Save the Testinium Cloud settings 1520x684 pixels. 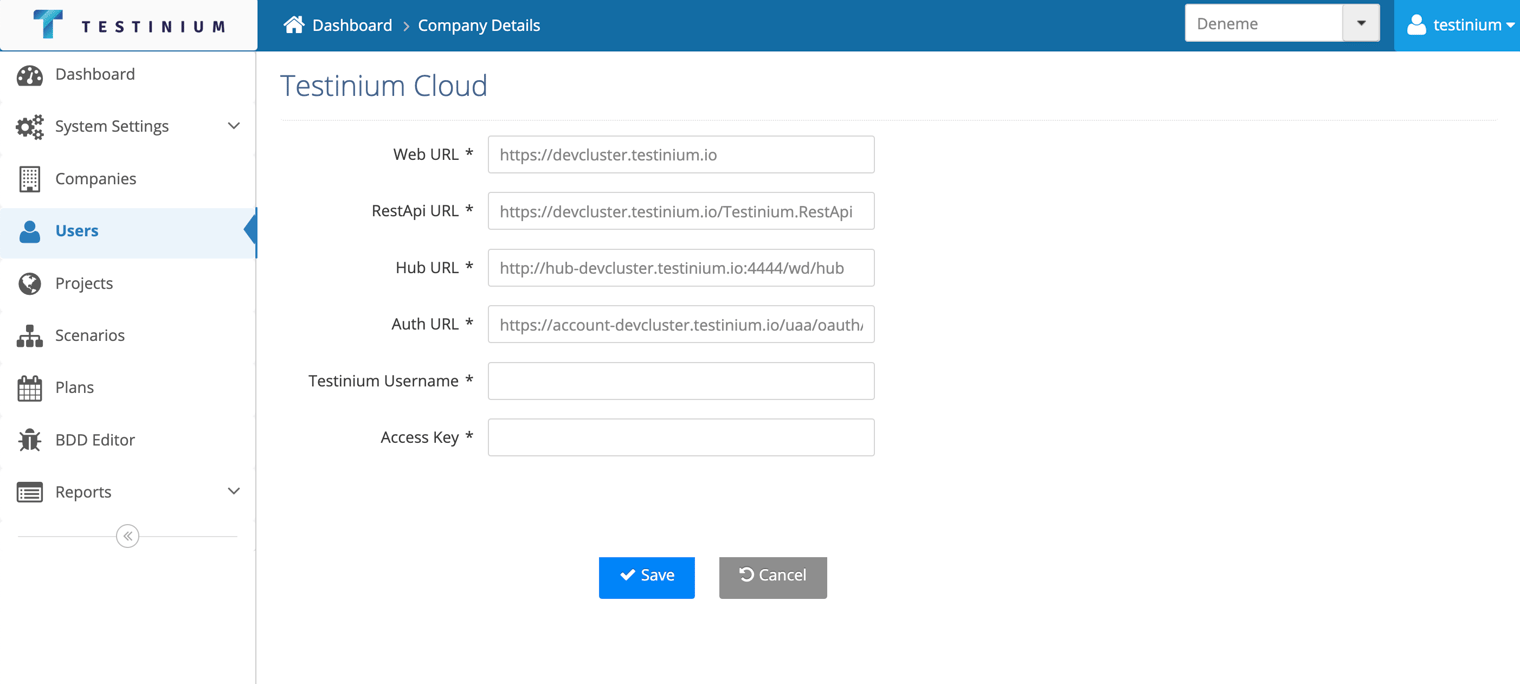647,577
